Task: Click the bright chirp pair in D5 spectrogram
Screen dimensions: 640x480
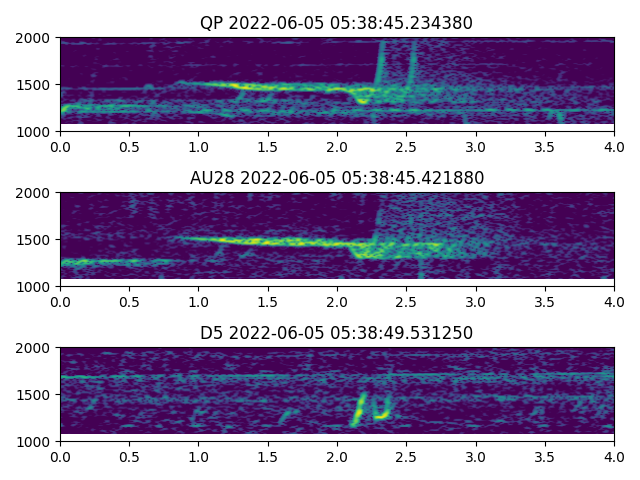Action: point(370,407)
